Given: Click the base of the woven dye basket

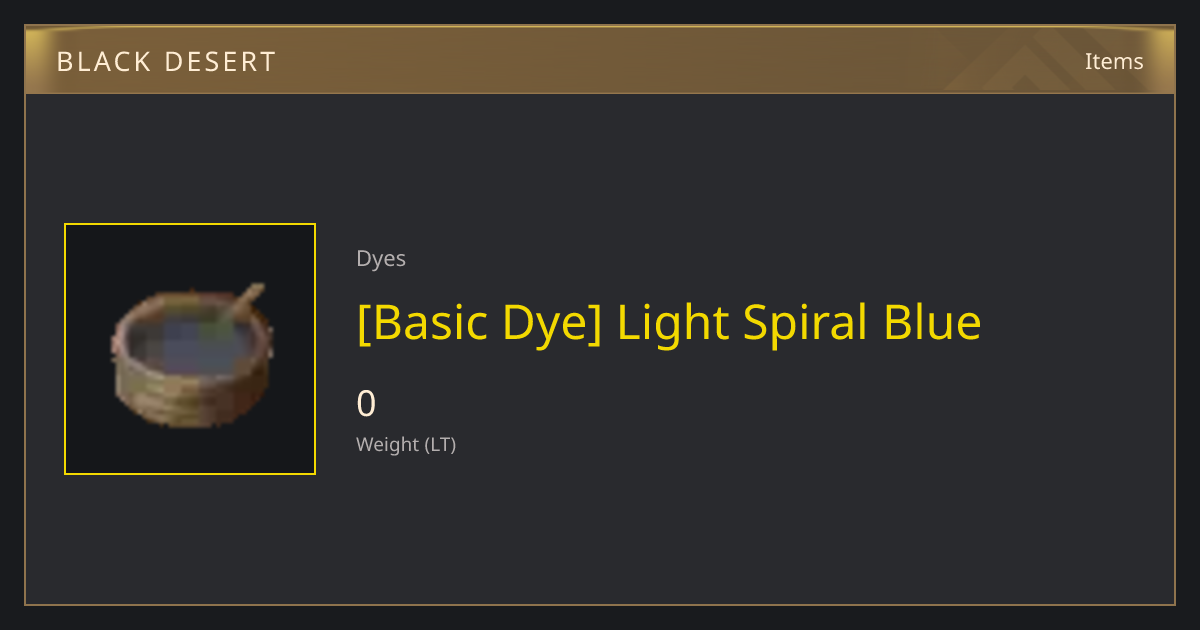Looking at the screenshot, I should [x=190, y=400].
